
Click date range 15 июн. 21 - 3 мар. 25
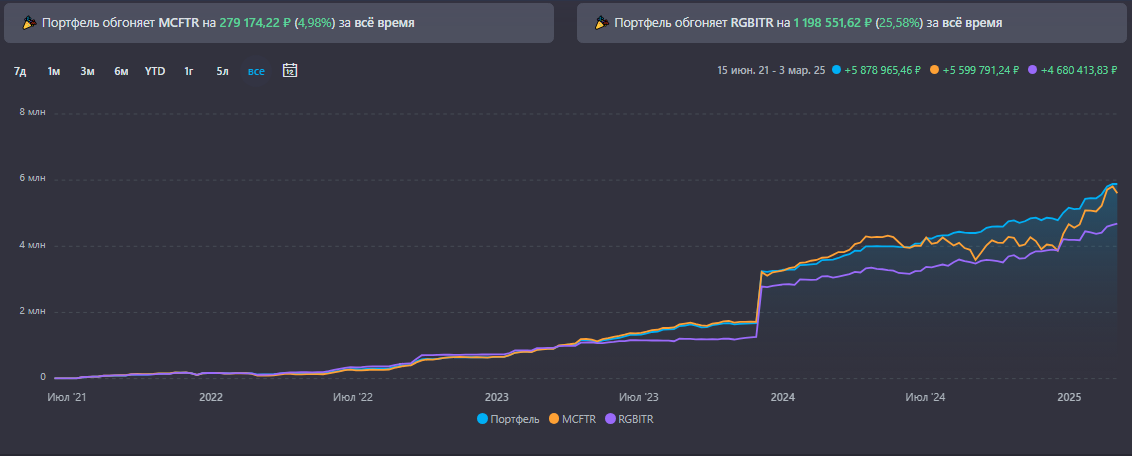[x=771, y=70]
